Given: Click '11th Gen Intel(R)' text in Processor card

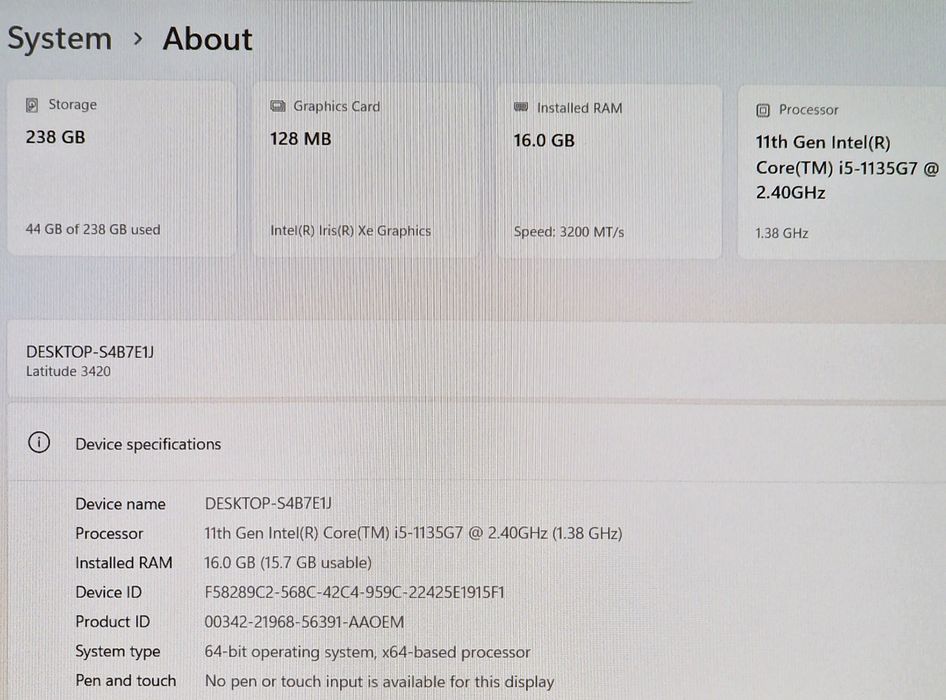Looking at the screenshot, I should [x=823, y=142].
